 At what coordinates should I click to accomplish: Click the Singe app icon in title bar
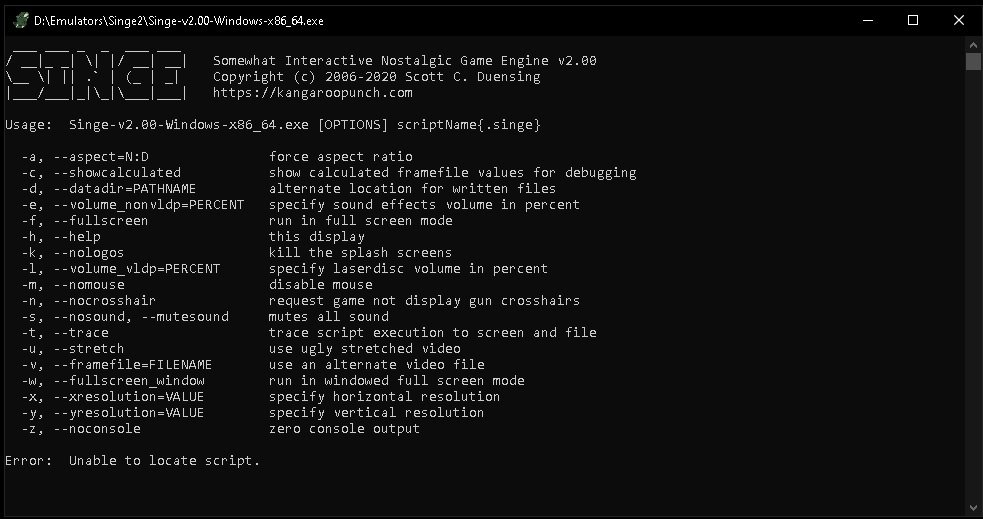tap(21, 21)
